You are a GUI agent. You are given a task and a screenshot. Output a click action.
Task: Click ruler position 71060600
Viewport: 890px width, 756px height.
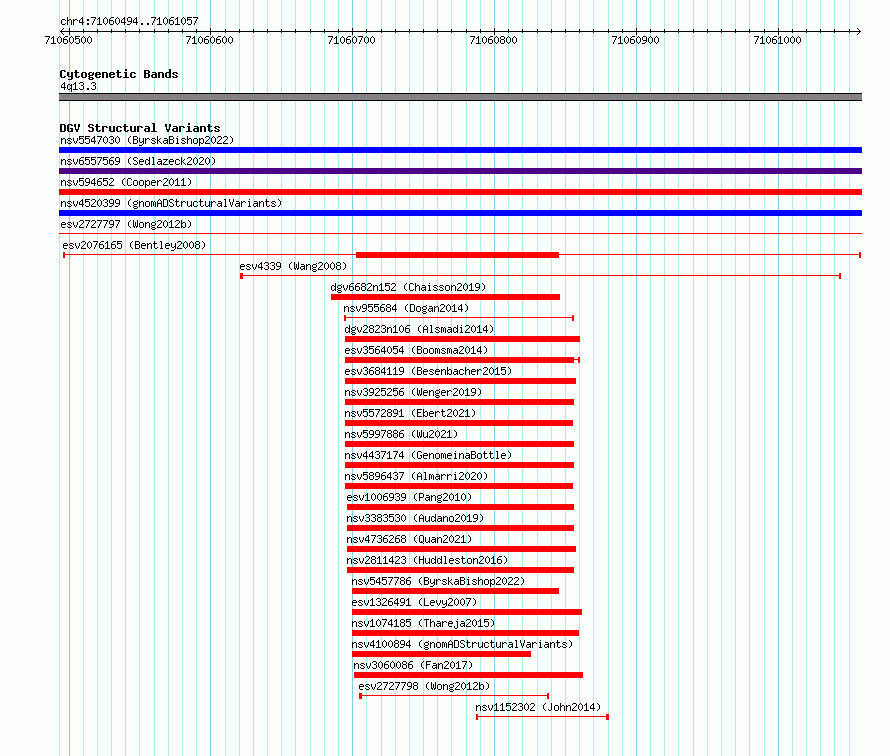[x=209, y=40]
